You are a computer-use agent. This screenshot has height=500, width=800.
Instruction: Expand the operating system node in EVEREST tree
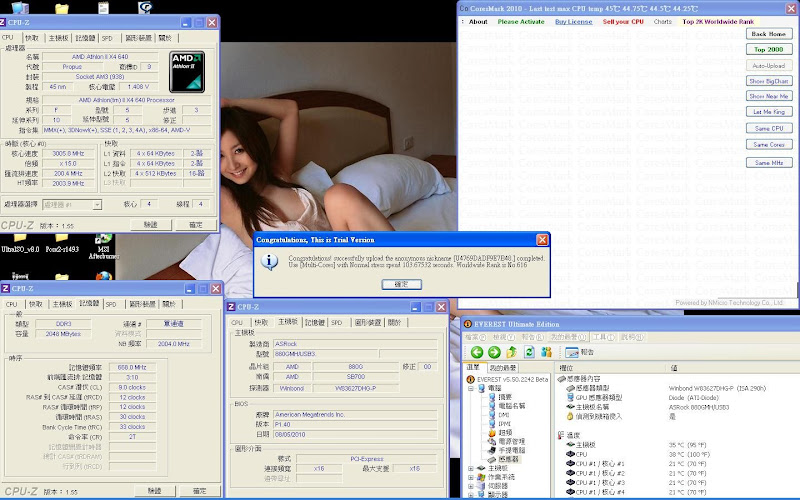470,476
